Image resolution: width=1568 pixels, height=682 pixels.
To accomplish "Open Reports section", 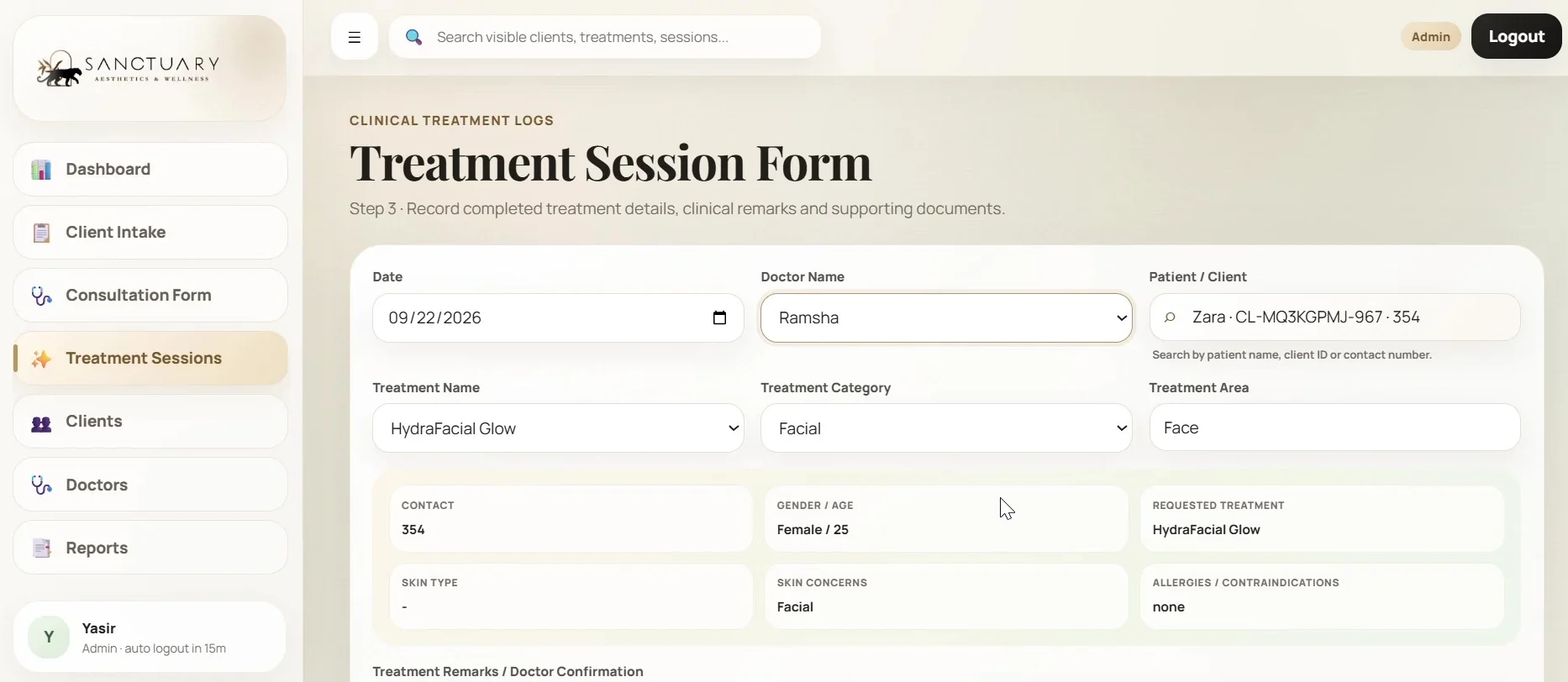I will pos(150,548).
